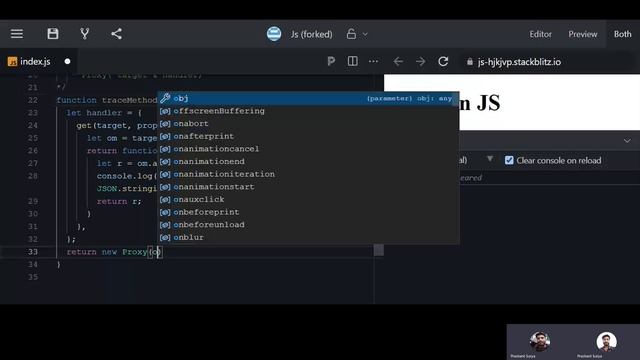Click the project title Js (forked)
Screen dimensions: 640x360
coord(311,34)
